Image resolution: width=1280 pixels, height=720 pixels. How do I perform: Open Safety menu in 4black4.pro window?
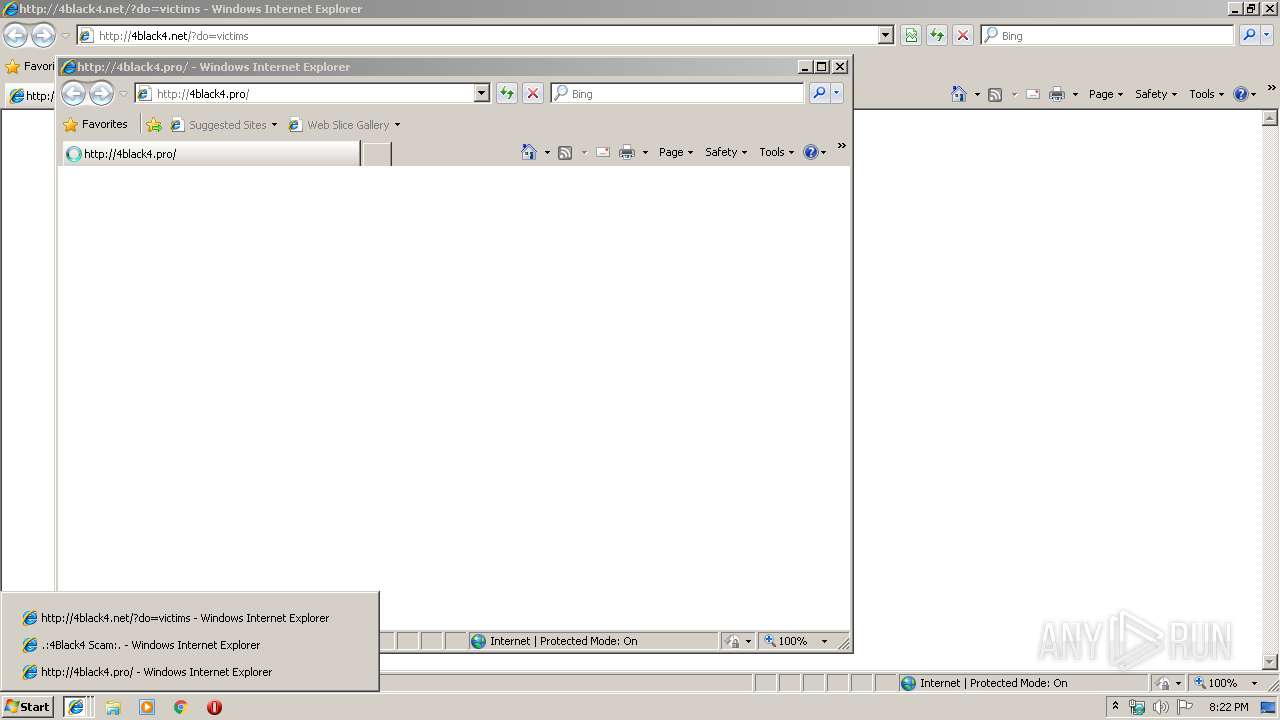click(x=726, y=152)
